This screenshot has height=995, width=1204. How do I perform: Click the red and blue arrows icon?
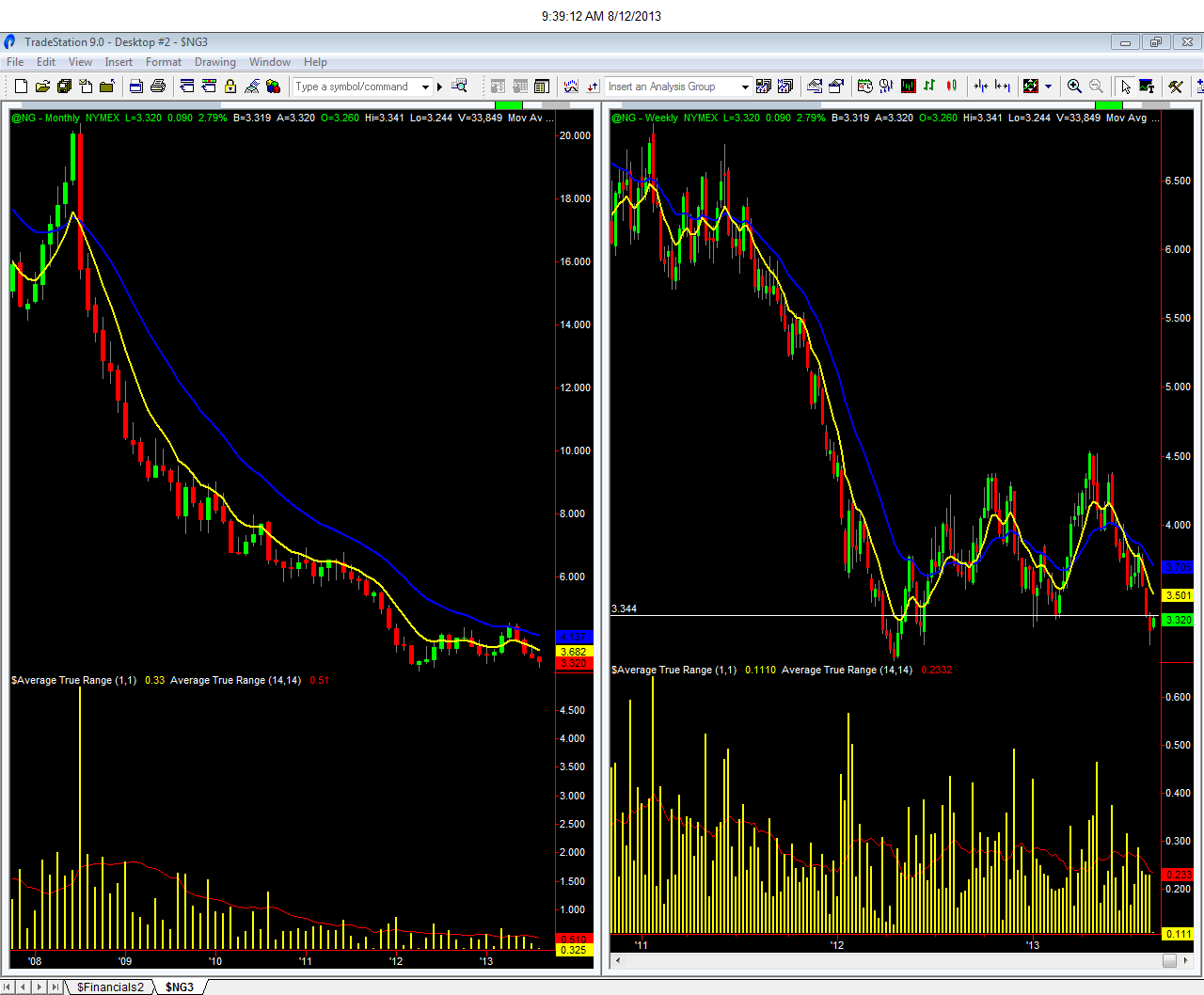click(593, 86)
